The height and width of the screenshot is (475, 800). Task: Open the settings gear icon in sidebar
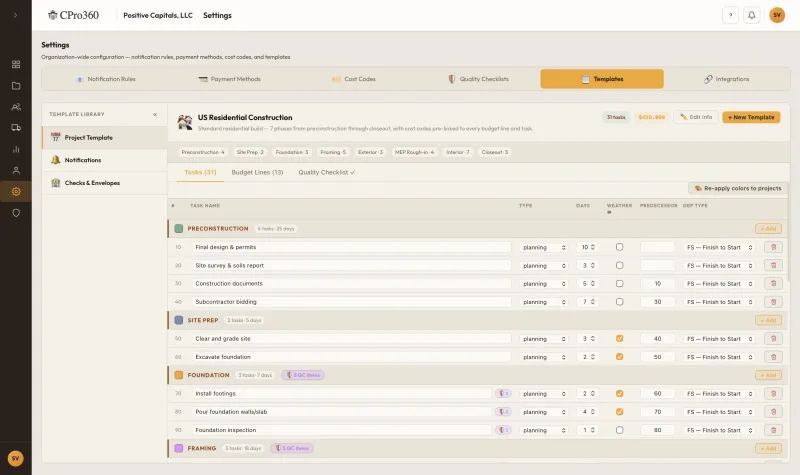[x=16, y=191]
